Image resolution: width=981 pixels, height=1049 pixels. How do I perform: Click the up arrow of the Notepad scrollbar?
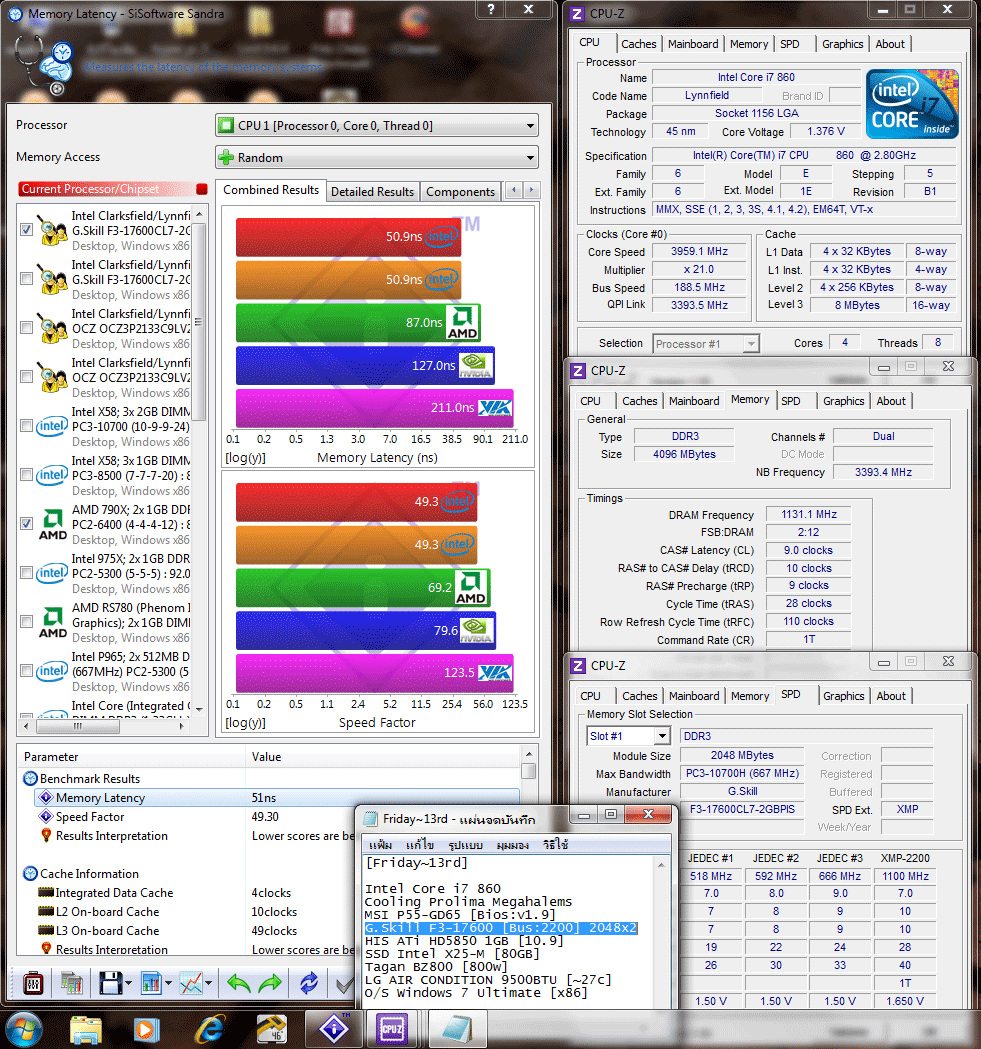pyautogui.click(x=661, y=864)
